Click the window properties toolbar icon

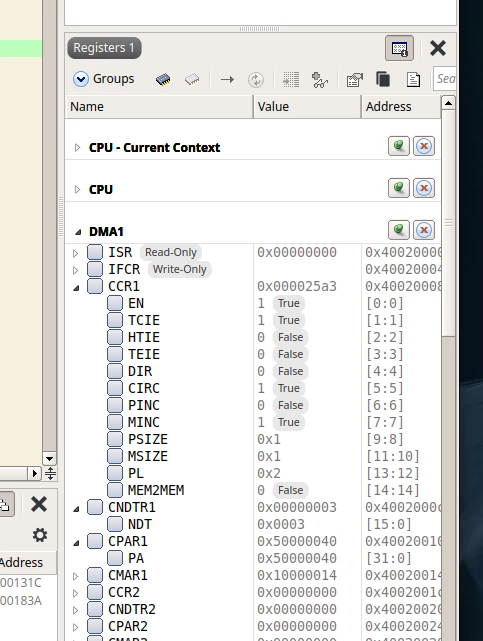(354, 79)
